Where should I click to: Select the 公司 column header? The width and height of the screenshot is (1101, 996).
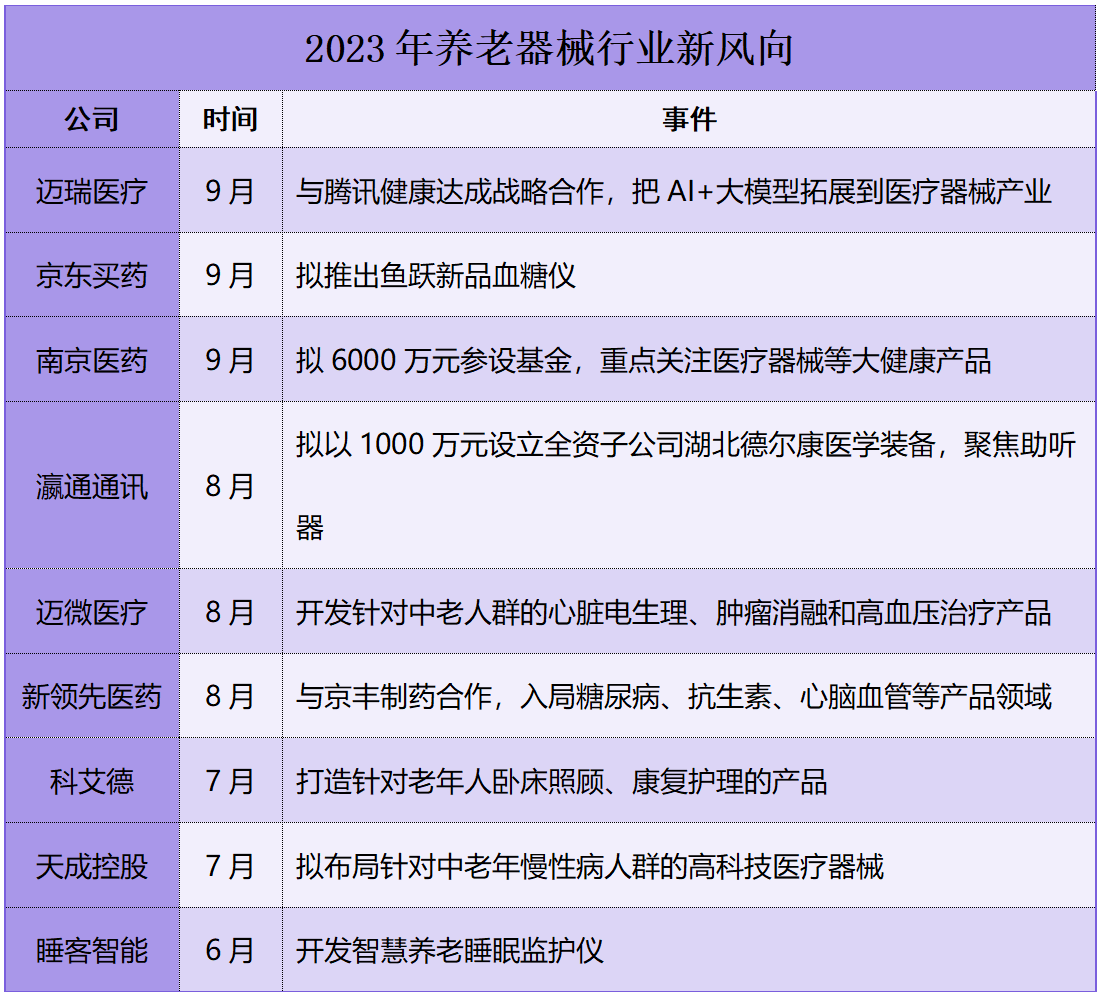(x=92, y=118)
